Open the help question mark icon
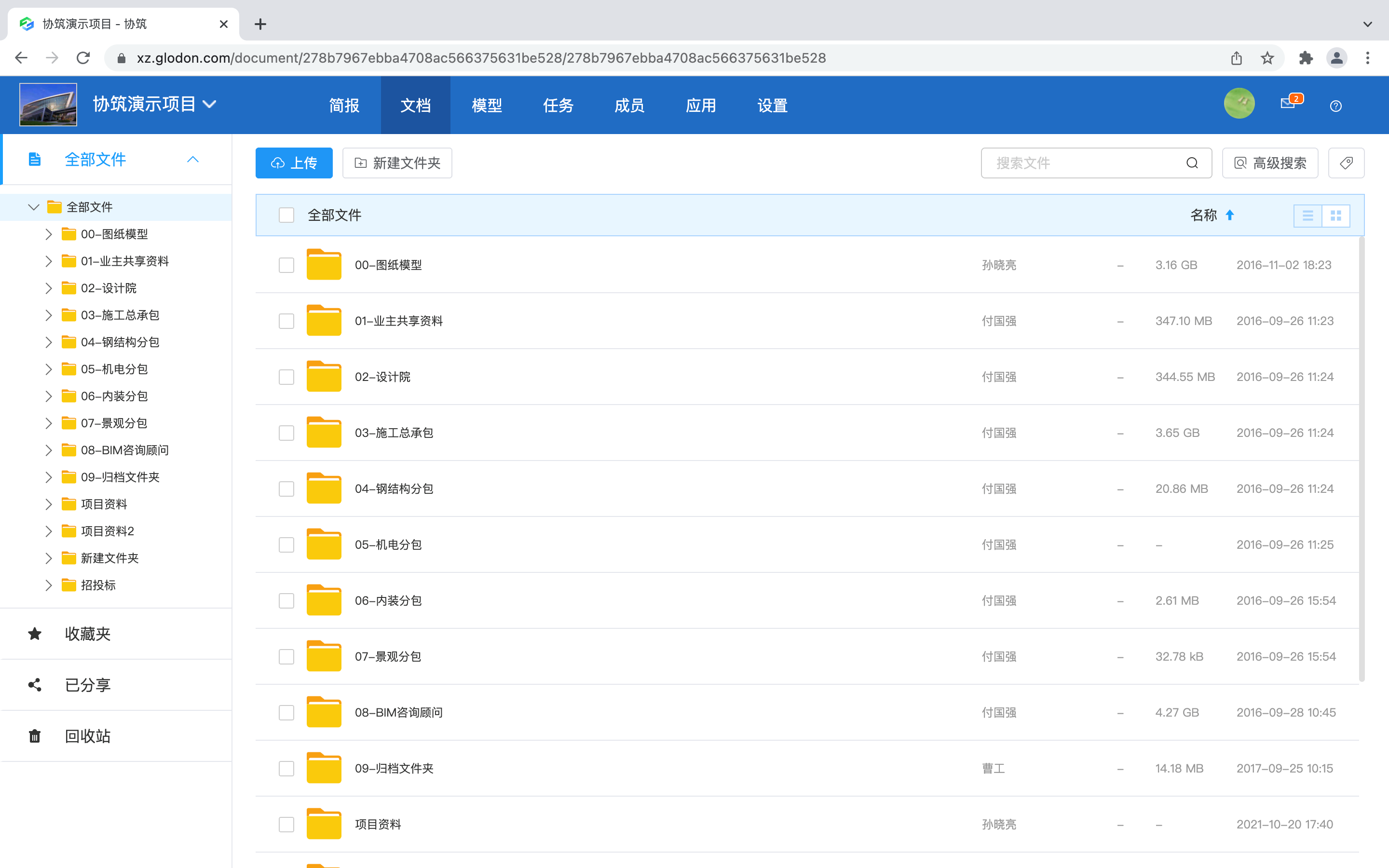Screen dimensions: 1389x868 (x=1335, y=106)
